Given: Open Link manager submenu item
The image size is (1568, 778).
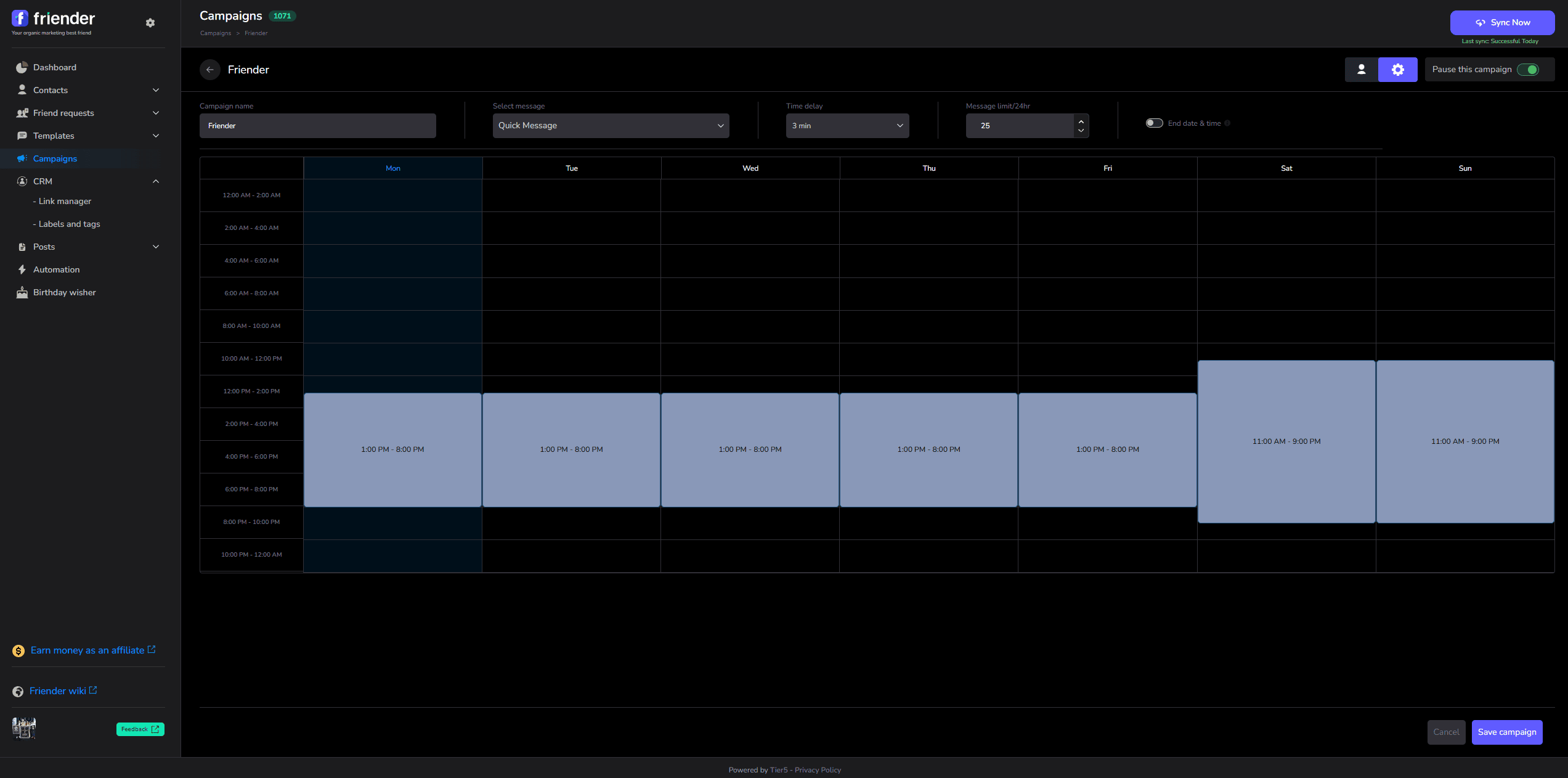Looking at the screenshot, I should [x=65, y=201].
